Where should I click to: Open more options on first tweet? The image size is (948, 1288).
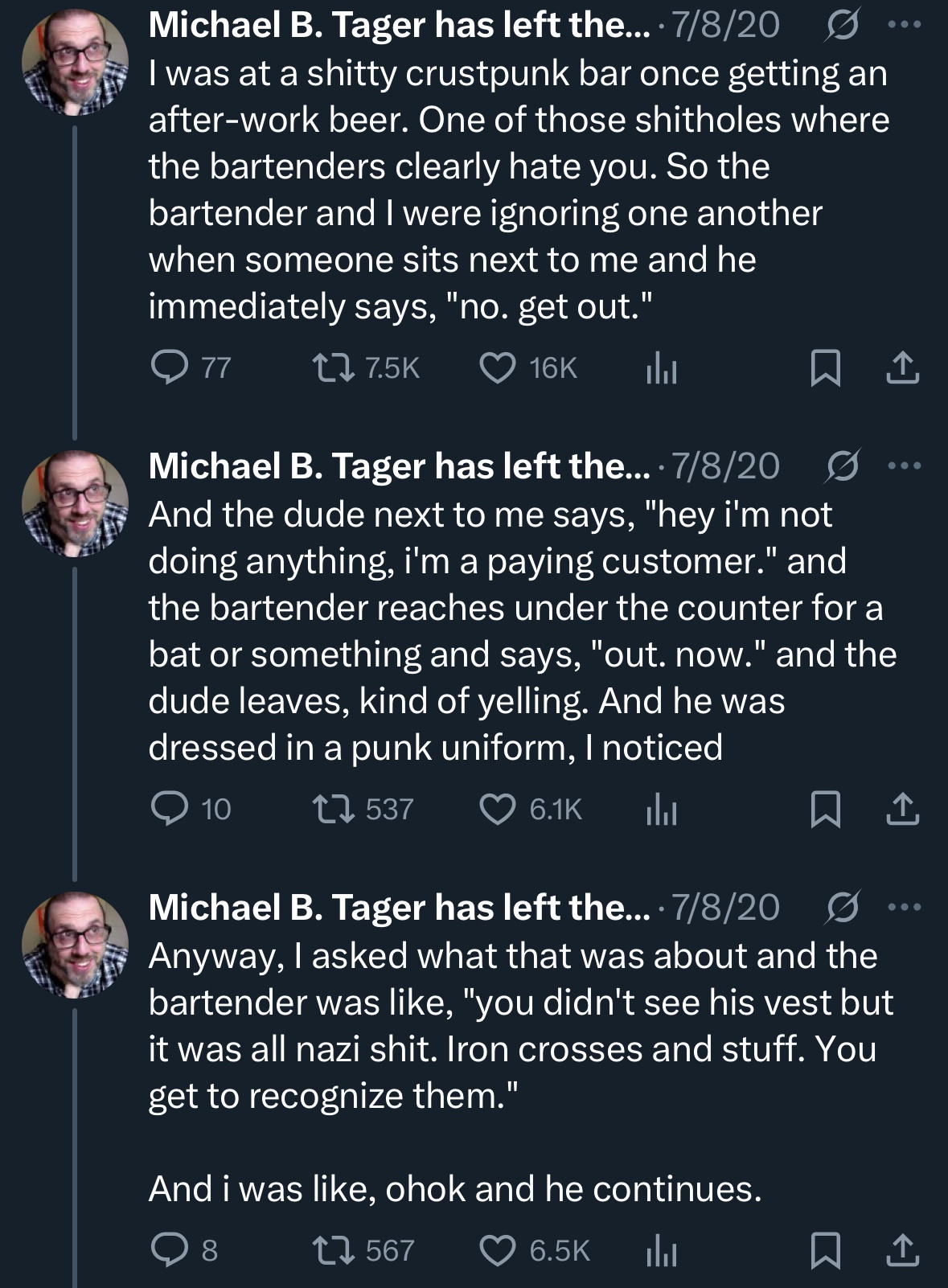(x=904, y=25)
